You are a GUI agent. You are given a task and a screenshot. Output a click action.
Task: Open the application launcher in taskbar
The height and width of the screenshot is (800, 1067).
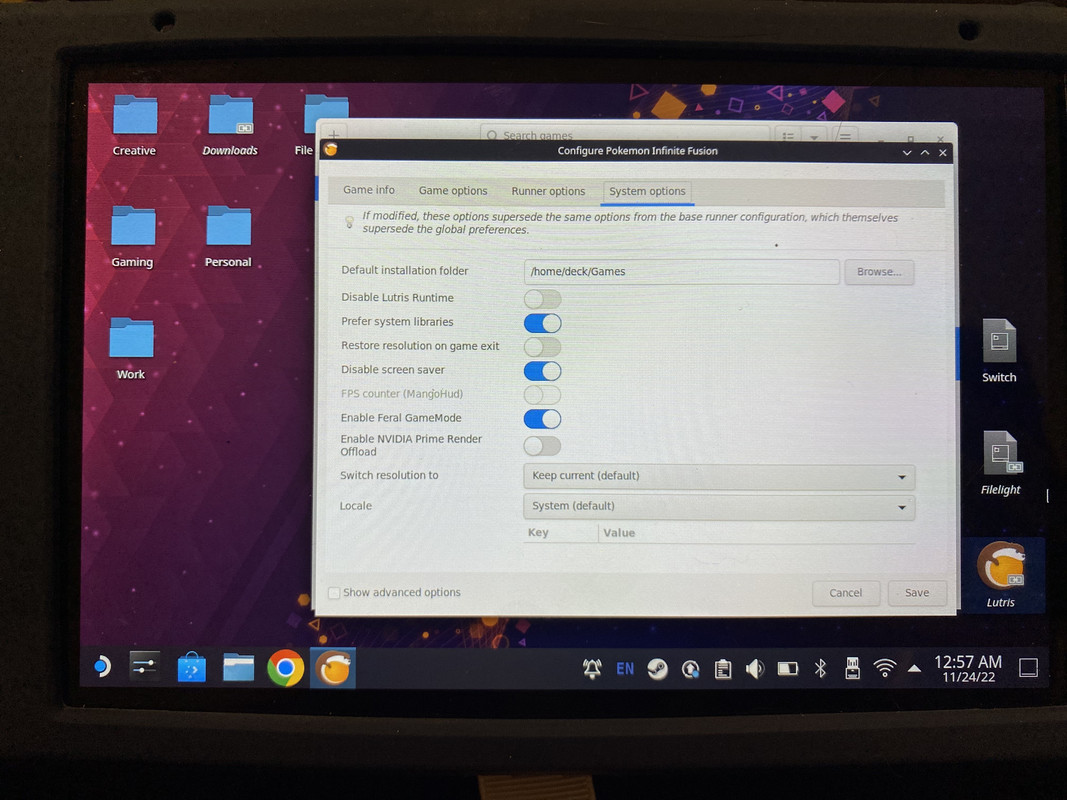pyautogui.click(x=102, y=667)
